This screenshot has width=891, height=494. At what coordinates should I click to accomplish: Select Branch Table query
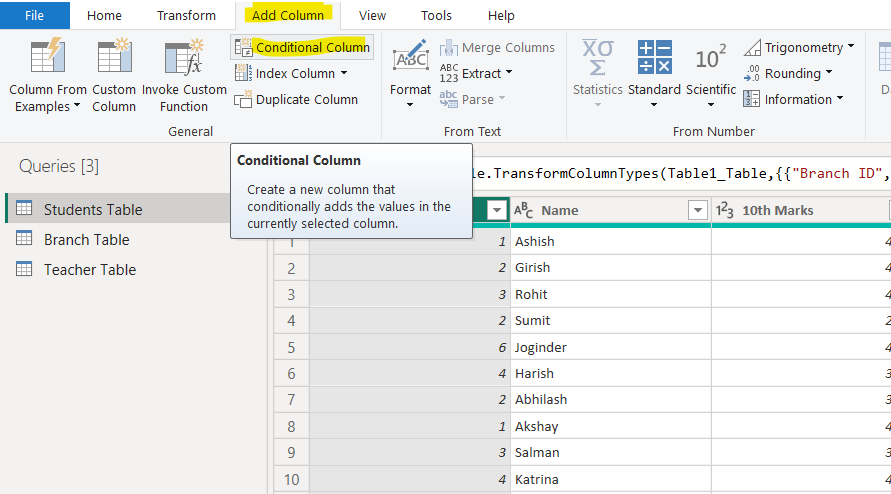pos(86,239)
